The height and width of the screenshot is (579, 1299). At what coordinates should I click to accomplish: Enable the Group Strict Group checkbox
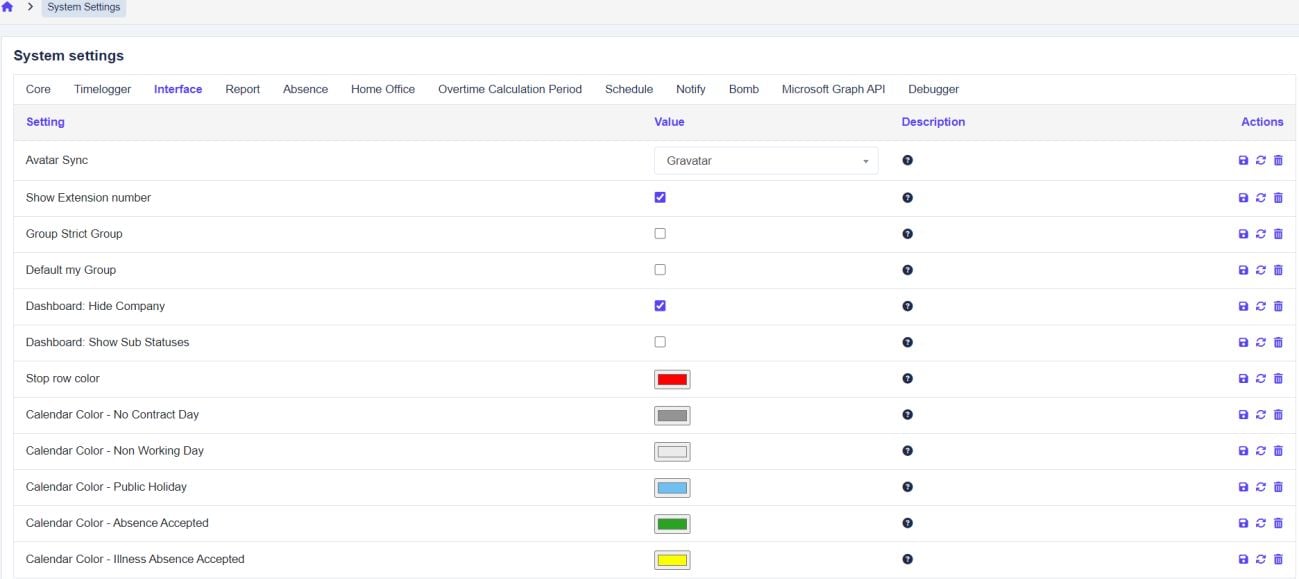coord(660,234)
